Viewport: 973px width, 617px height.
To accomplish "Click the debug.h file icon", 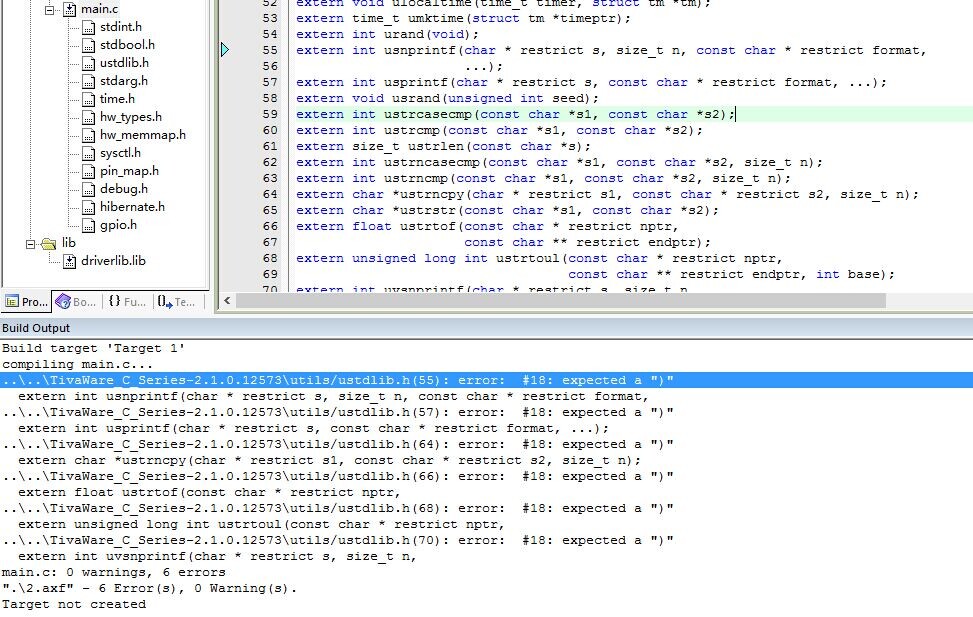I will tap(89, 189).
